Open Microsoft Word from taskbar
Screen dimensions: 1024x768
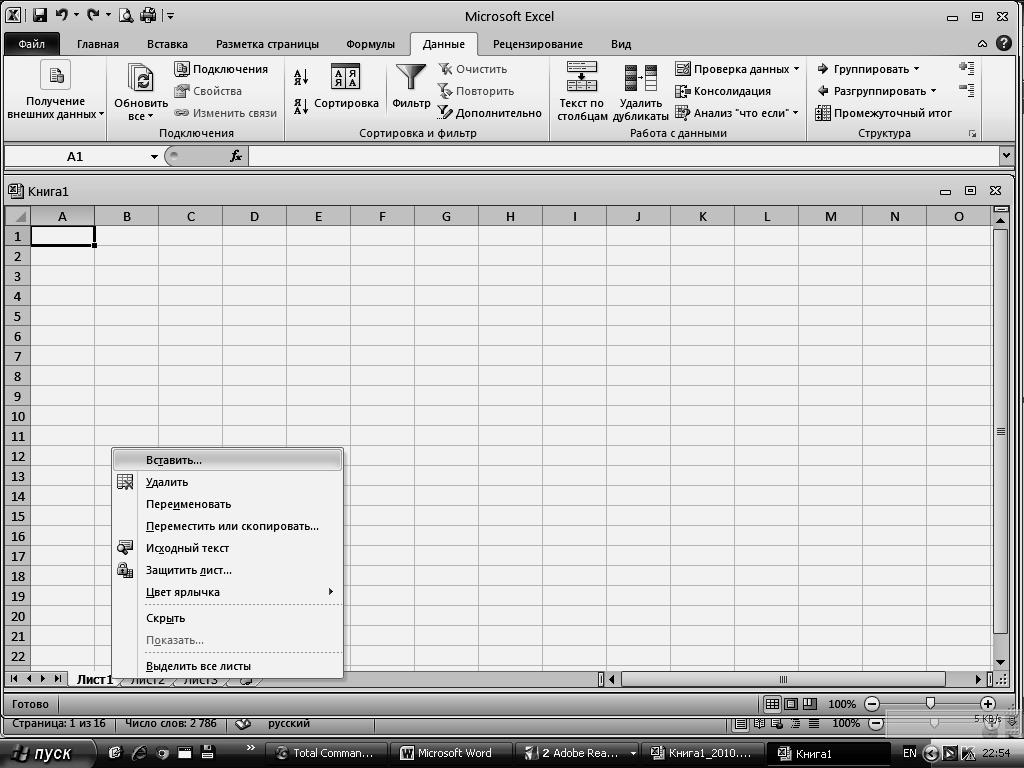[x=450, y=753]
